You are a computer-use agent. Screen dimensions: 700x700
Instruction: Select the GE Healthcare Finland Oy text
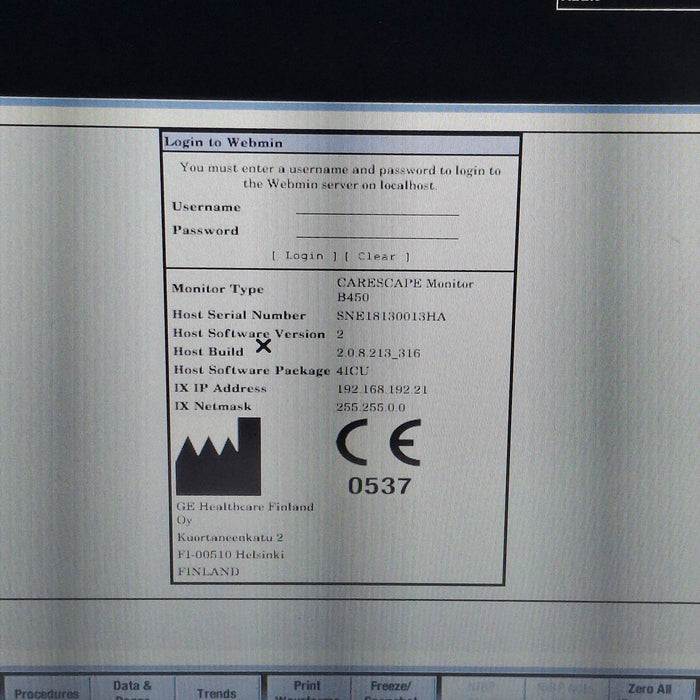coord(245,513)
